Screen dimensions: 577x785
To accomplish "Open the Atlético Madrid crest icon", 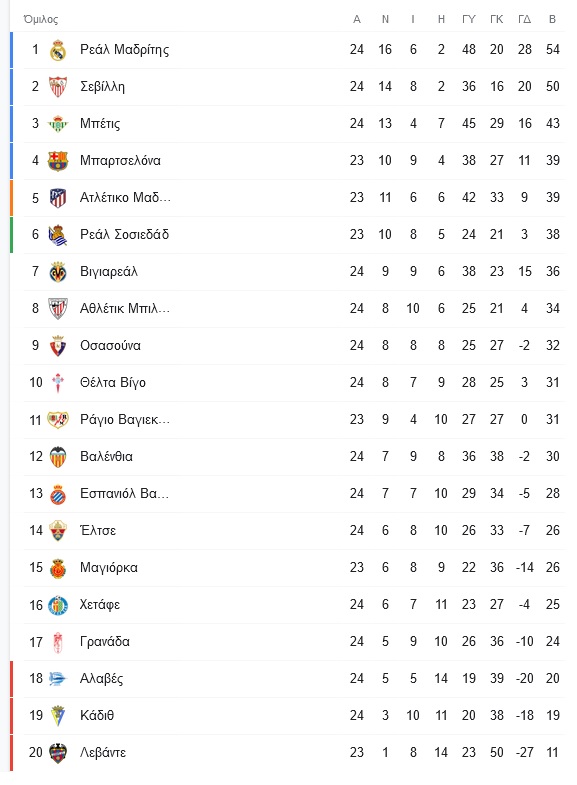I will tap(58, 198).
